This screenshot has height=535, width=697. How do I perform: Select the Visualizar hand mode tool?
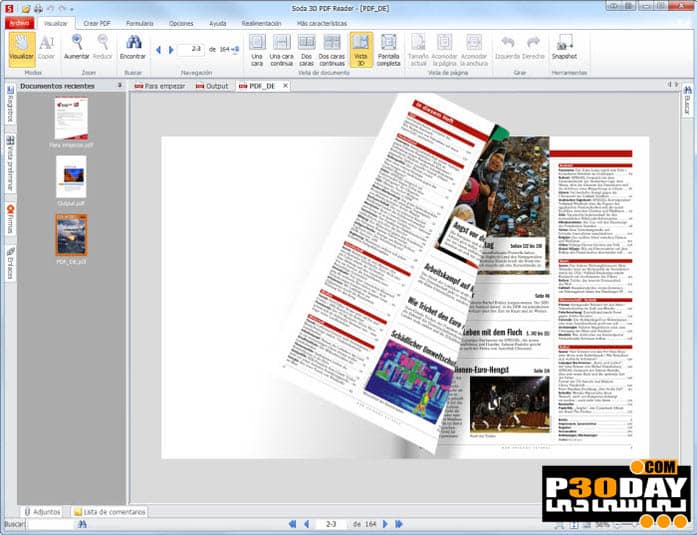tap(21, 48)
